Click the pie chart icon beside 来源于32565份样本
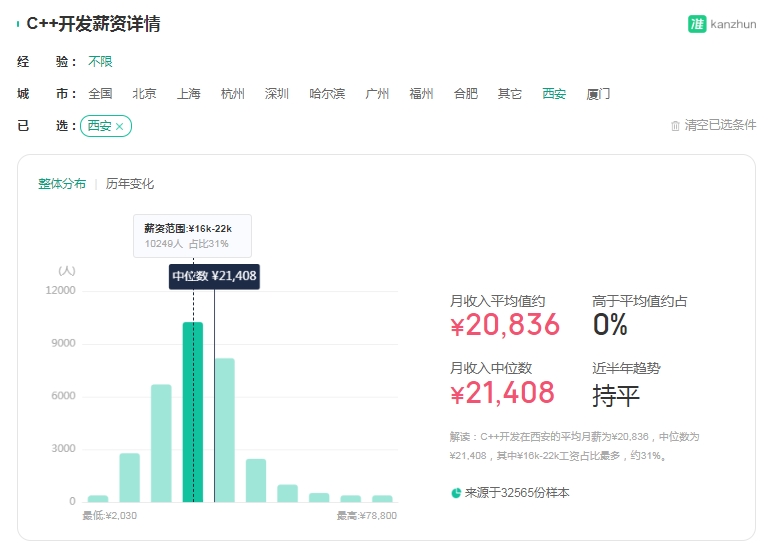This screenshot has height=557, width=776. pos(456,493)
